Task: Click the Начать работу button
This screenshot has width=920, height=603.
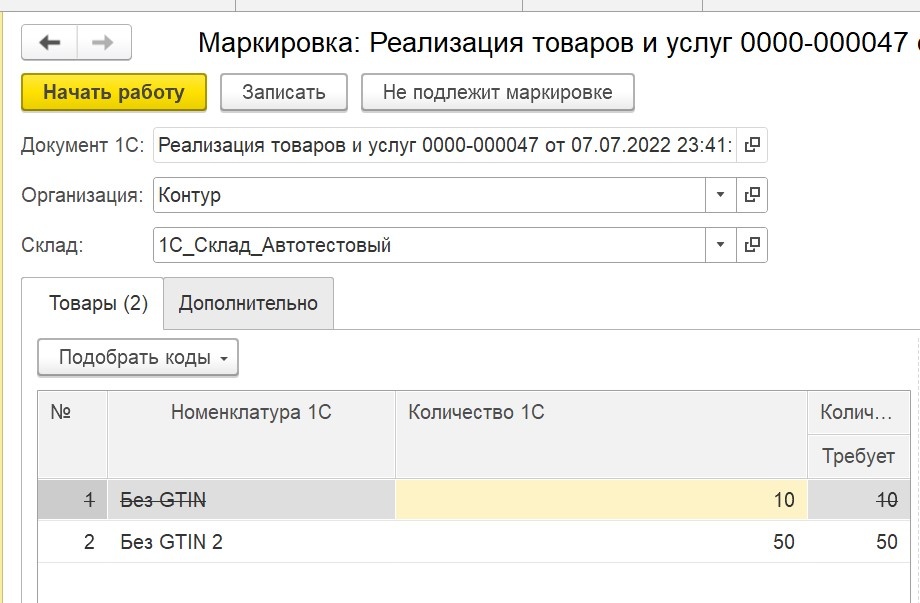Action: click(x=114, y=92)
